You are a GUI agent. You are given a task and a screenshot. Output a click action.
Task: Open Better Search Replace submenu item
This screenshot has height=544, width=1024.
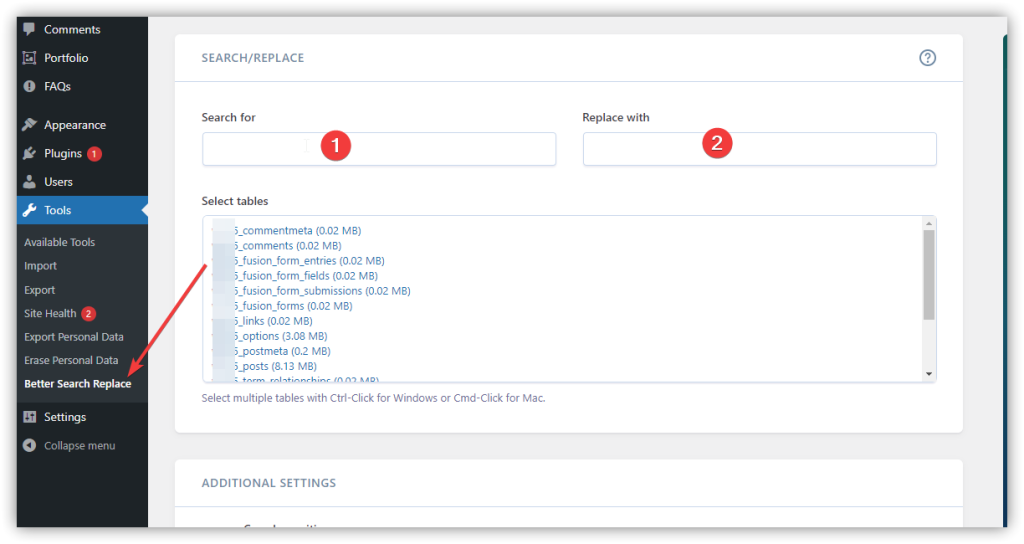(x=77, y=384)
